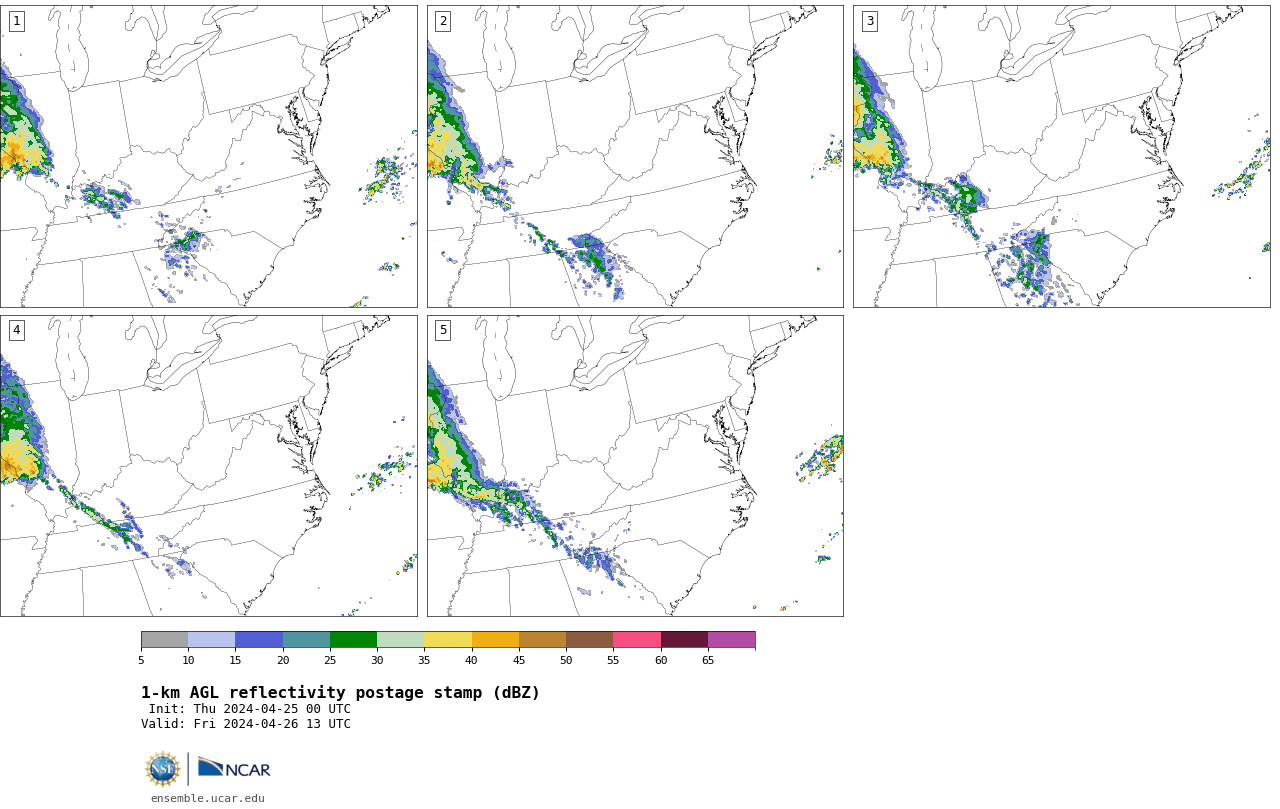Open ensemble member 5 reflectivity map

click(x=635, y=466)
